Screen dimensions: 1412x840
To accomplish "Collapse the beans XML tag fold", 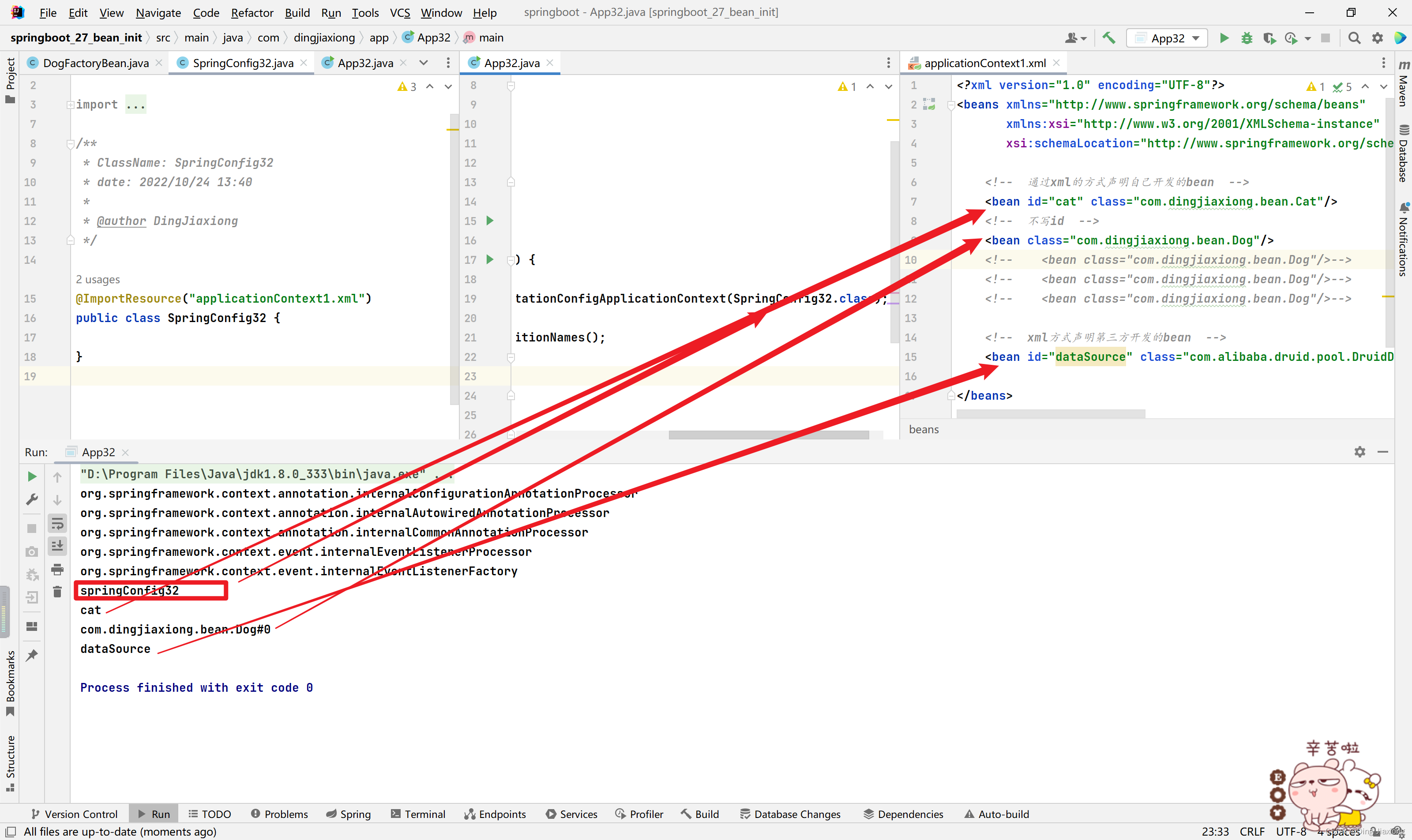I will [952, 105].
